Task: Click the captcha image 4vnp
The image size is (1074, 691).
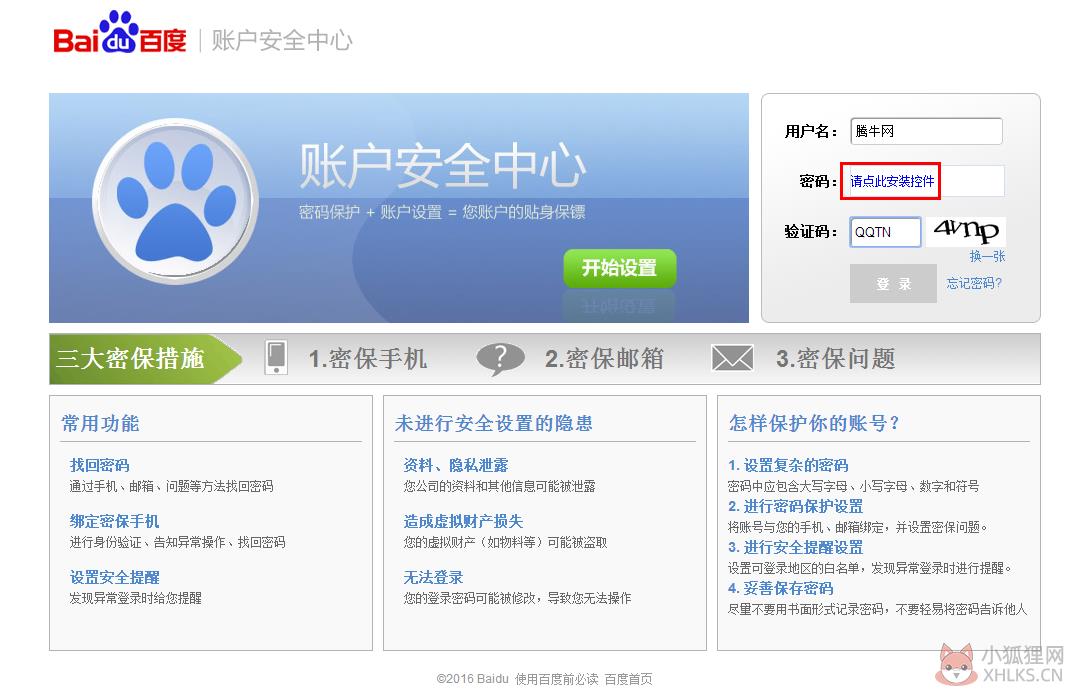Action: tap(966, 231)
